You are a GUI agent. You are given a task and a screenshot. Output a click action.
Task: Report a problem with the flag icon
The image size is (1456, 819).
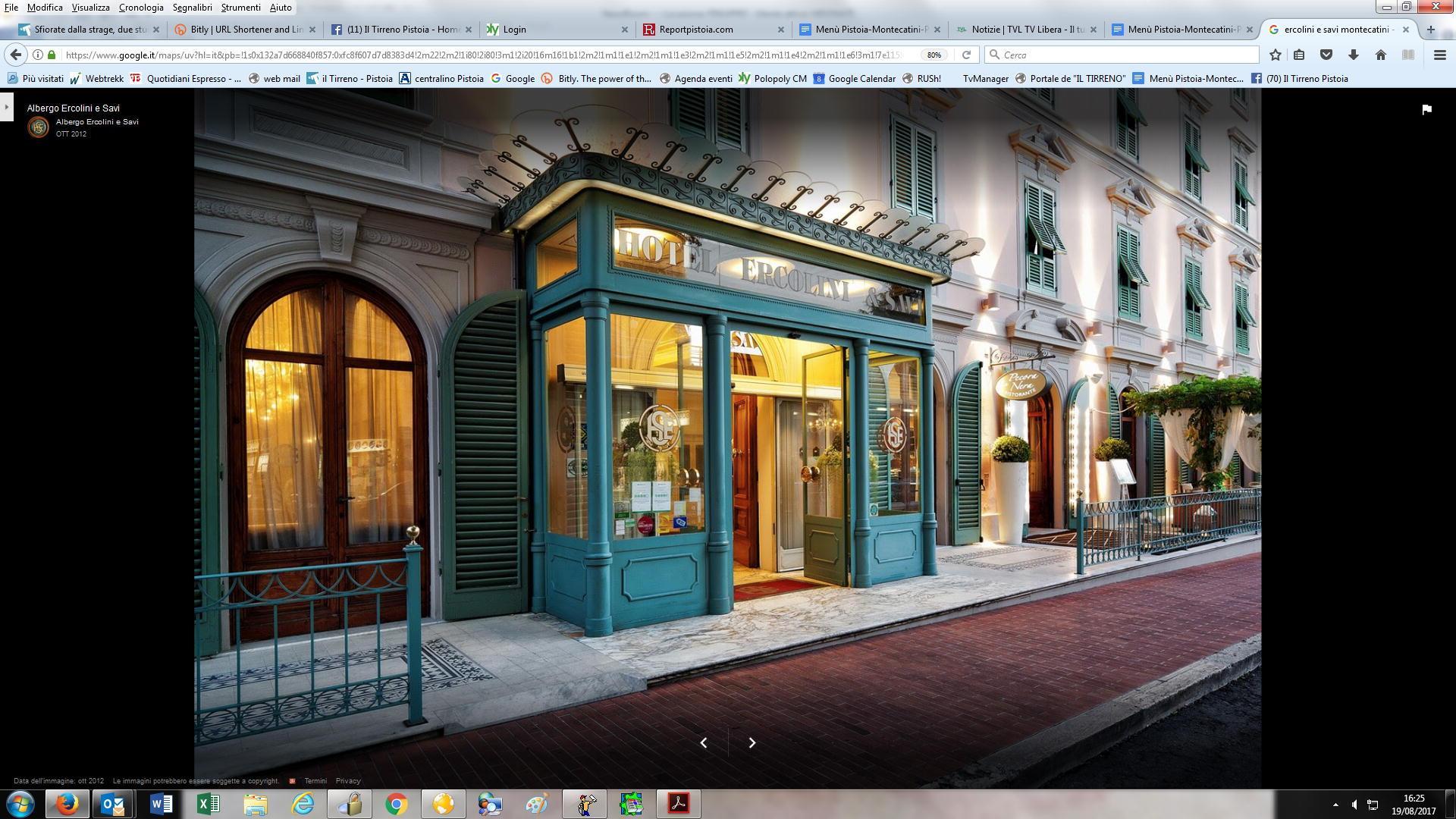(x=1426, y=109)
